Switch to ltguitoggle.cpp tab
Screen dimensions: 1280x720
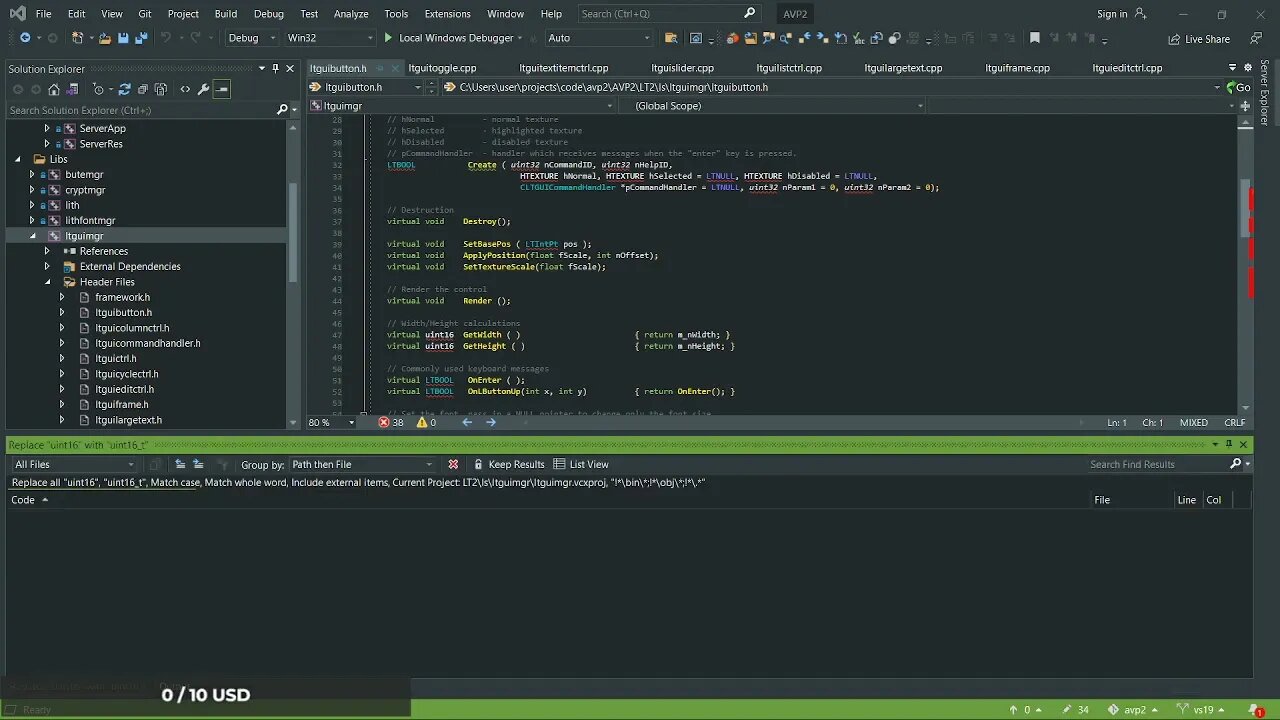point(442,68)
